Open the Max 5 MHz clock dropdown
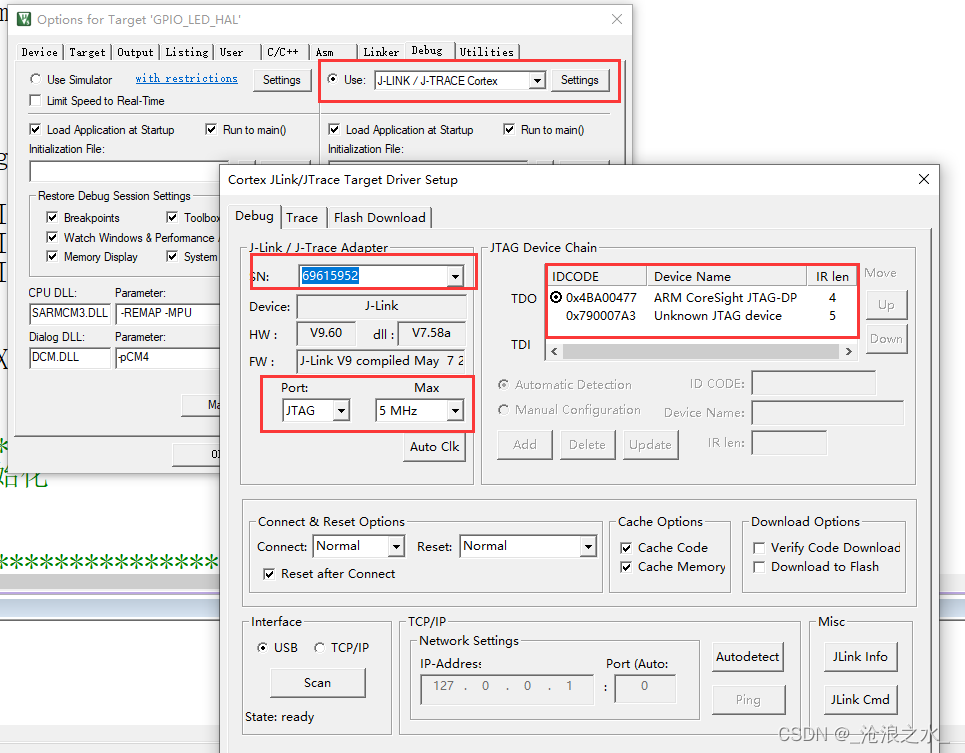 455,410
